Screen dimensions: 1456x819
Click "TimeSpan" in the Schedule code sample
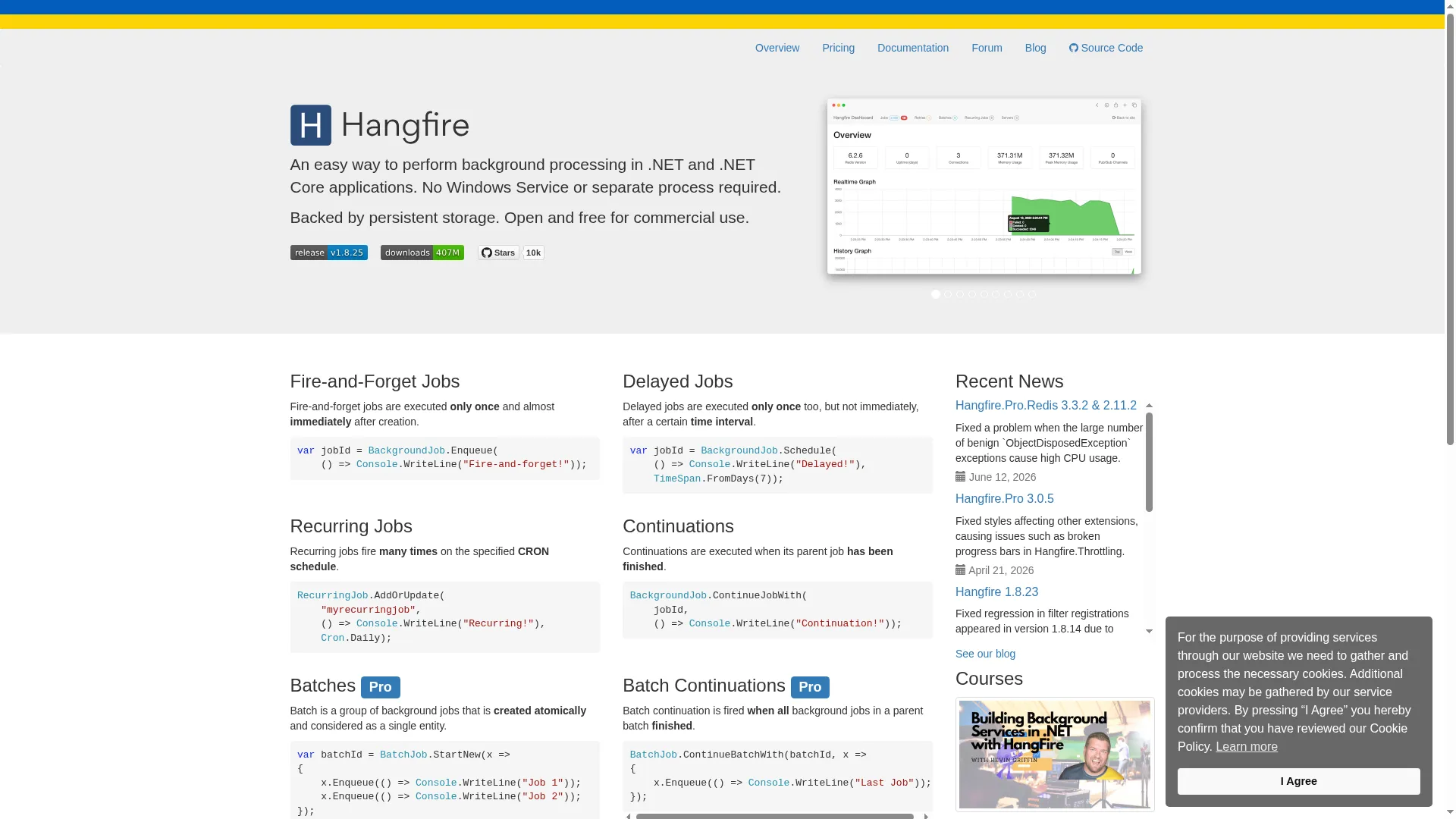[677, 479]
